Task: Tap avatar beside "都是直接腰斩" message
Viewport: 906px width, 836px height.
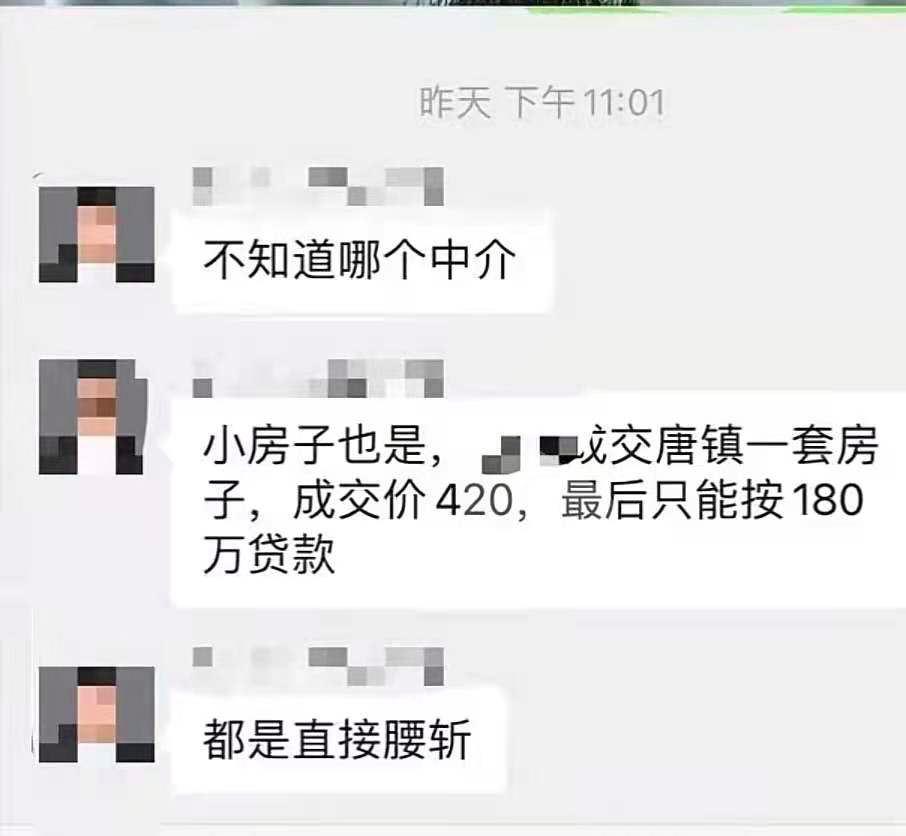Action: (x=96, y=714)
